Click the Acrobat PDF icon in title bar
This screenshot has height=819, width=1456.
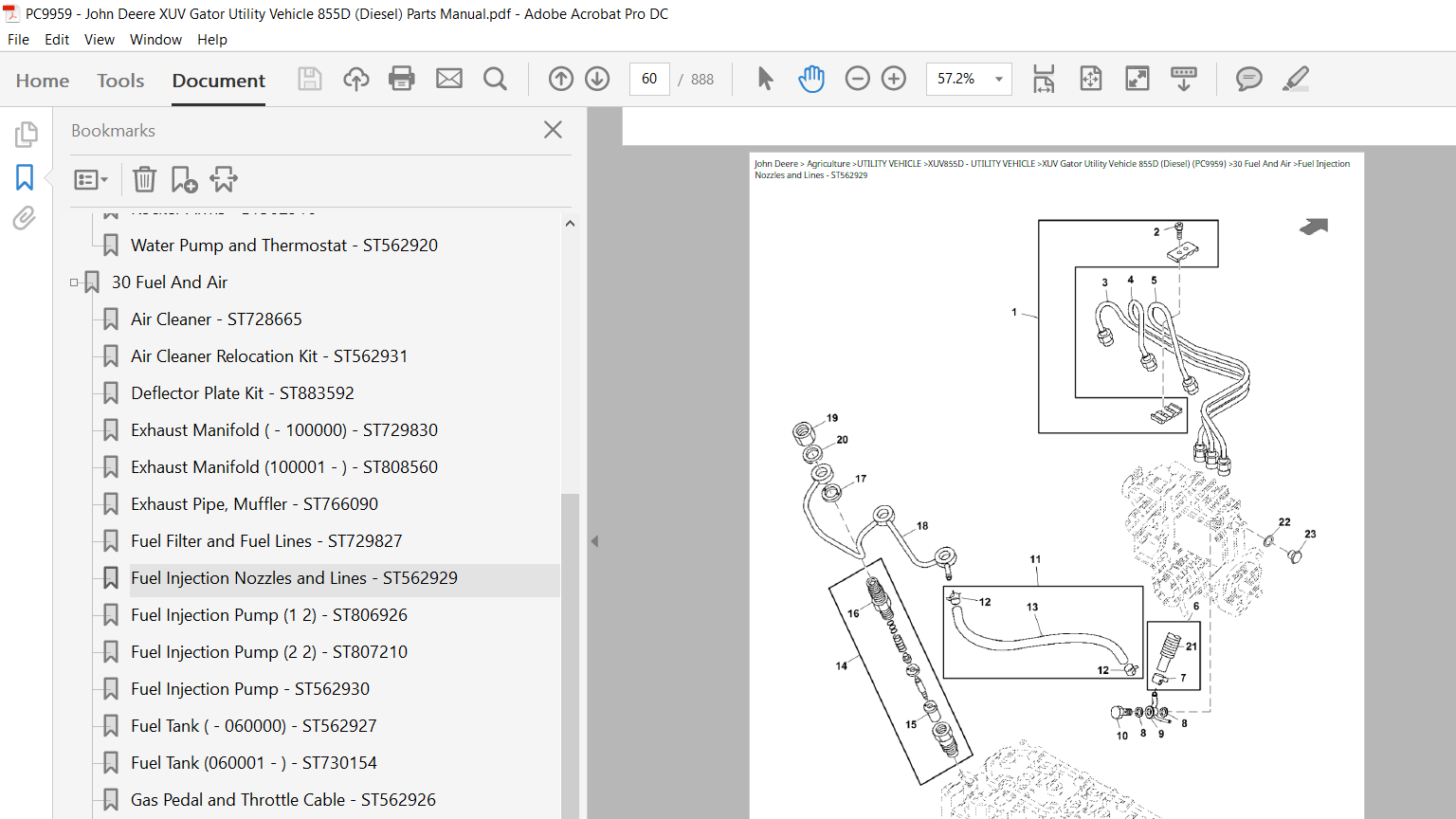point(11,13)
